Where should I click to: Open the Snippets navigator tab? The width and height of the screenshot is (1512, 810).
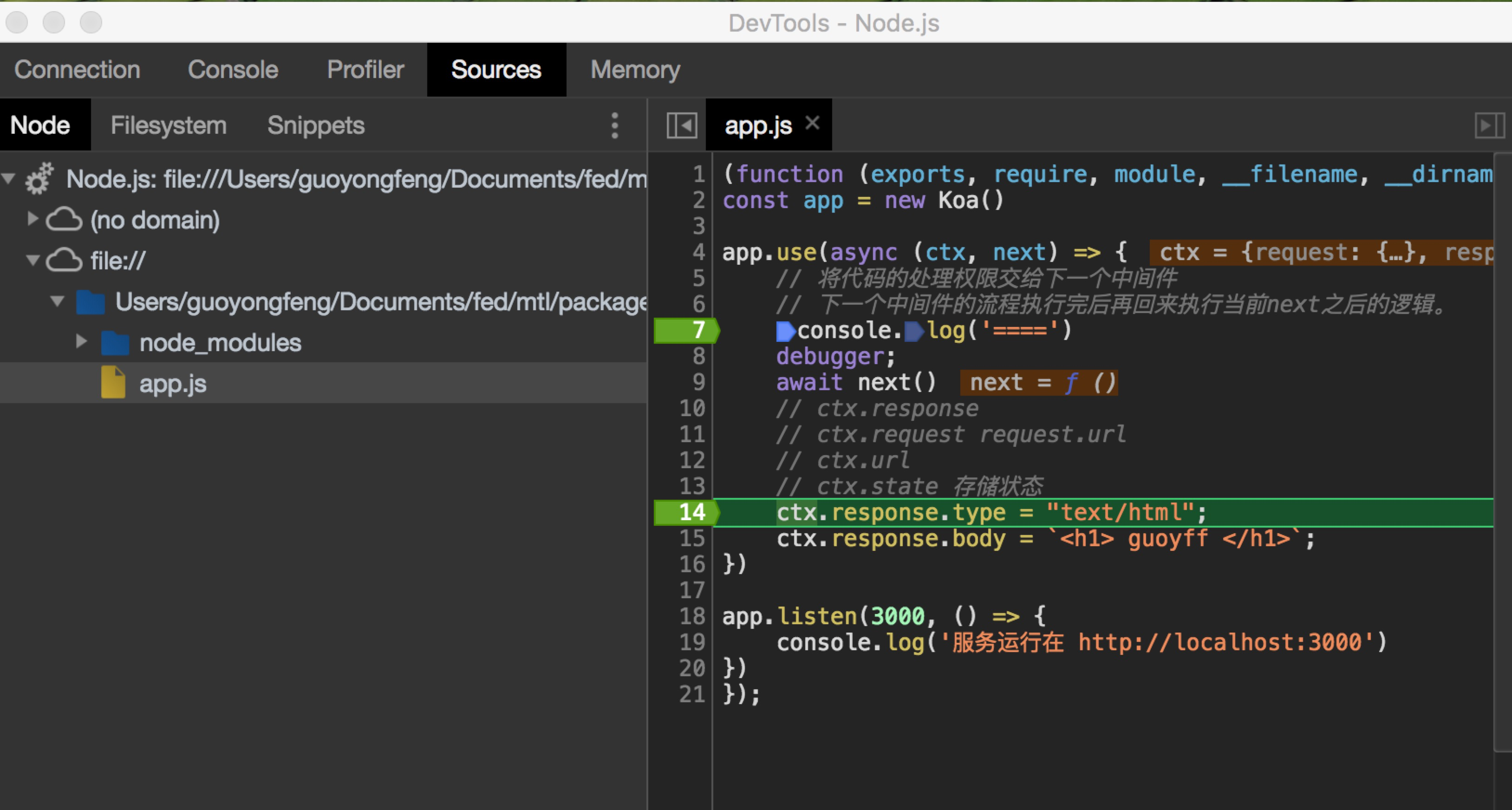pos(316,125)
